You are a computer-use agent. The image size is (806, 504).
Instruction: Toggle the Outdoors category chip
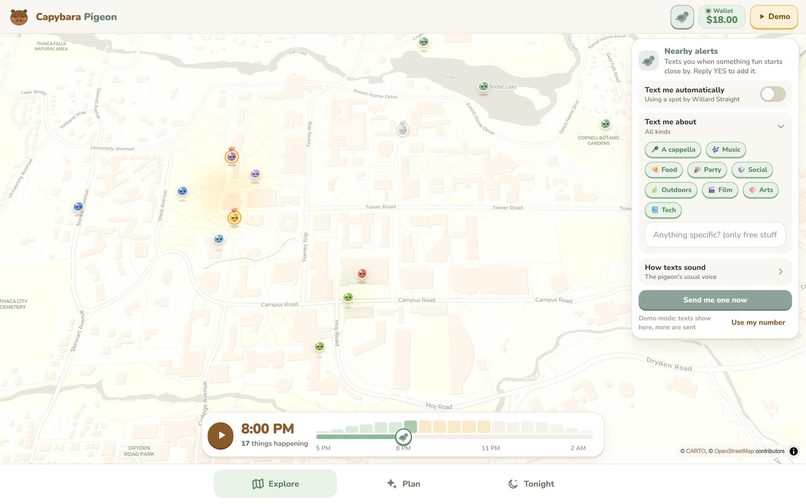point(671,190)
